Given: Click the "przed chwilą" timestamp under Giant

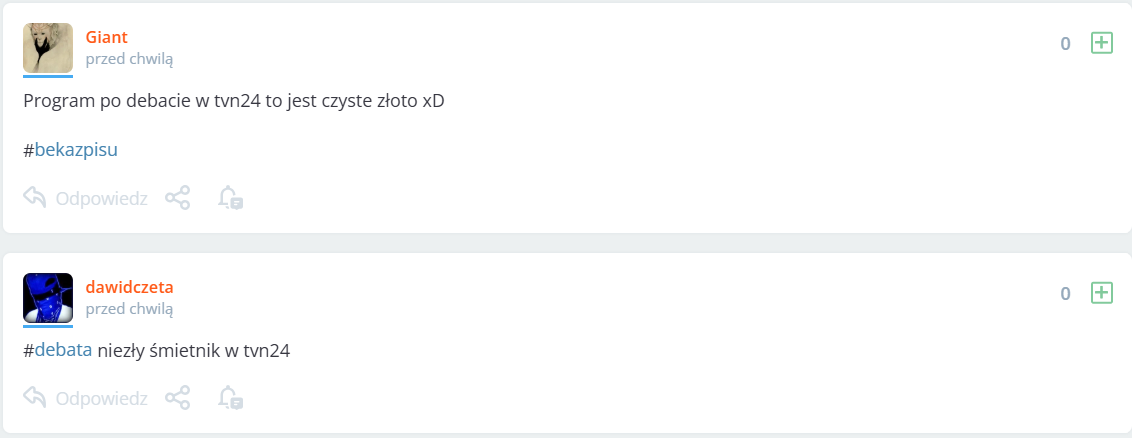Looking at the screenshot, I should (x=129, y=59).
